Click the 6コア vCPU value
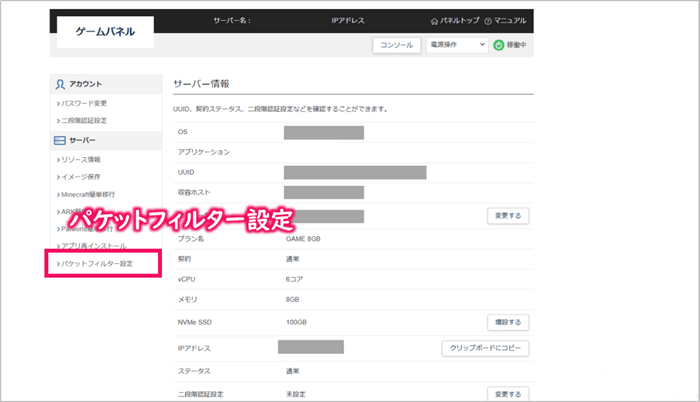Screen dimensions: 700x402 point(294,279)
